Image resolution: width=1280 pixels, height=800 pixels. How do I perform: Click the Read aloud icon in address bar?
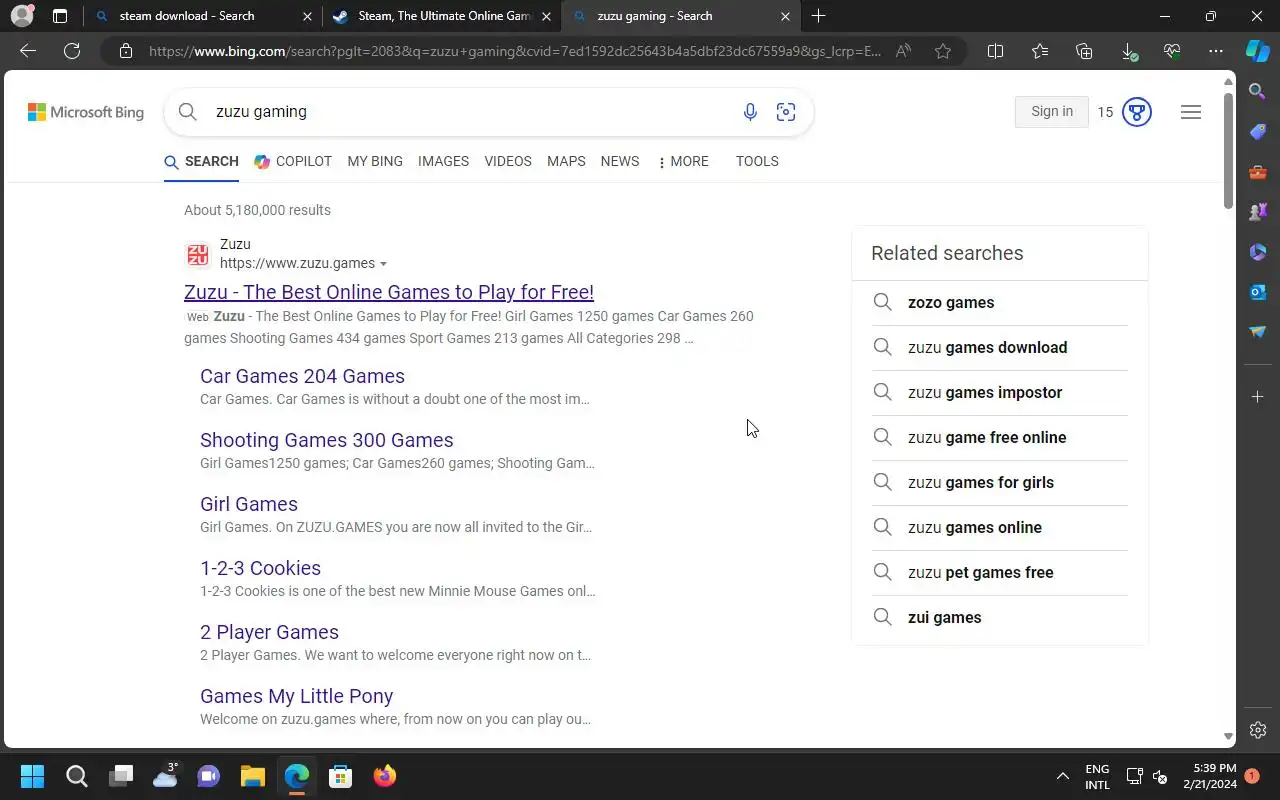tap(903, 51)
